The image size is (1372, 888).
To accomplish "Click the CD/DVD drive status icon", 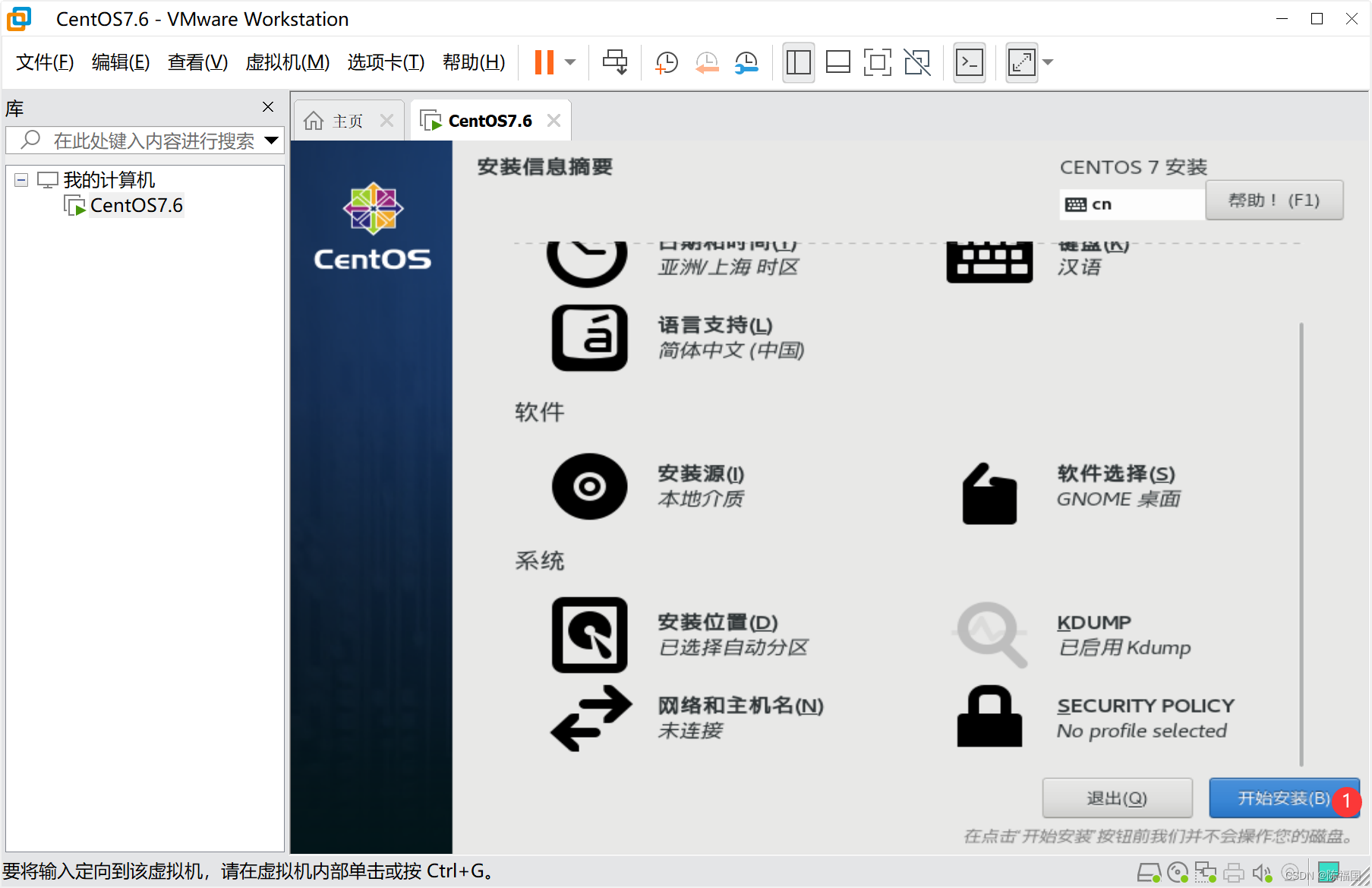I will (x=1178, y=874).
